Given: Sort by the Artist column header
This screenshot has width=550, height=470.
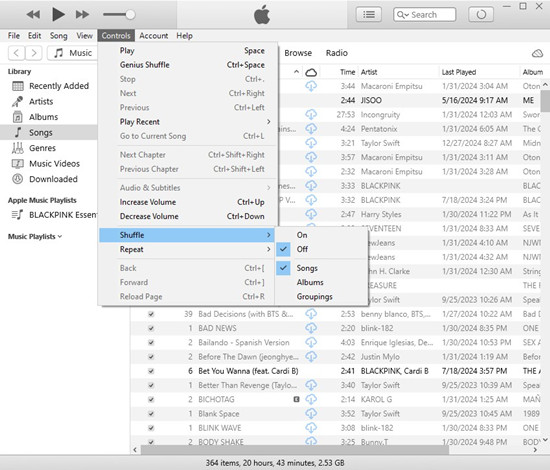Looking at the screenshot, I should coord(369,72).
